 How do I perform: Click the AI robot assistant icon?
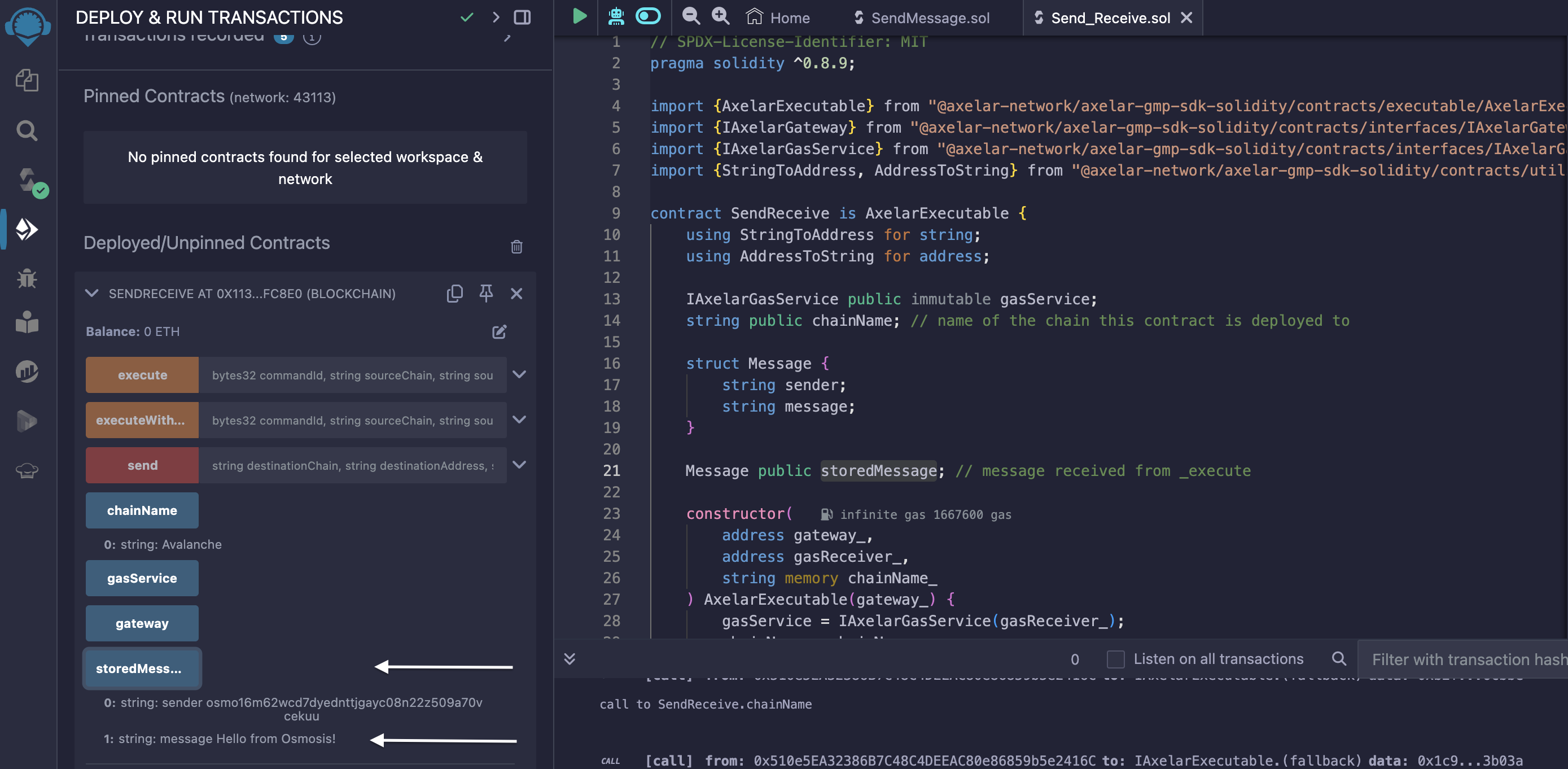pyautogui.click(x=616, y=16)
